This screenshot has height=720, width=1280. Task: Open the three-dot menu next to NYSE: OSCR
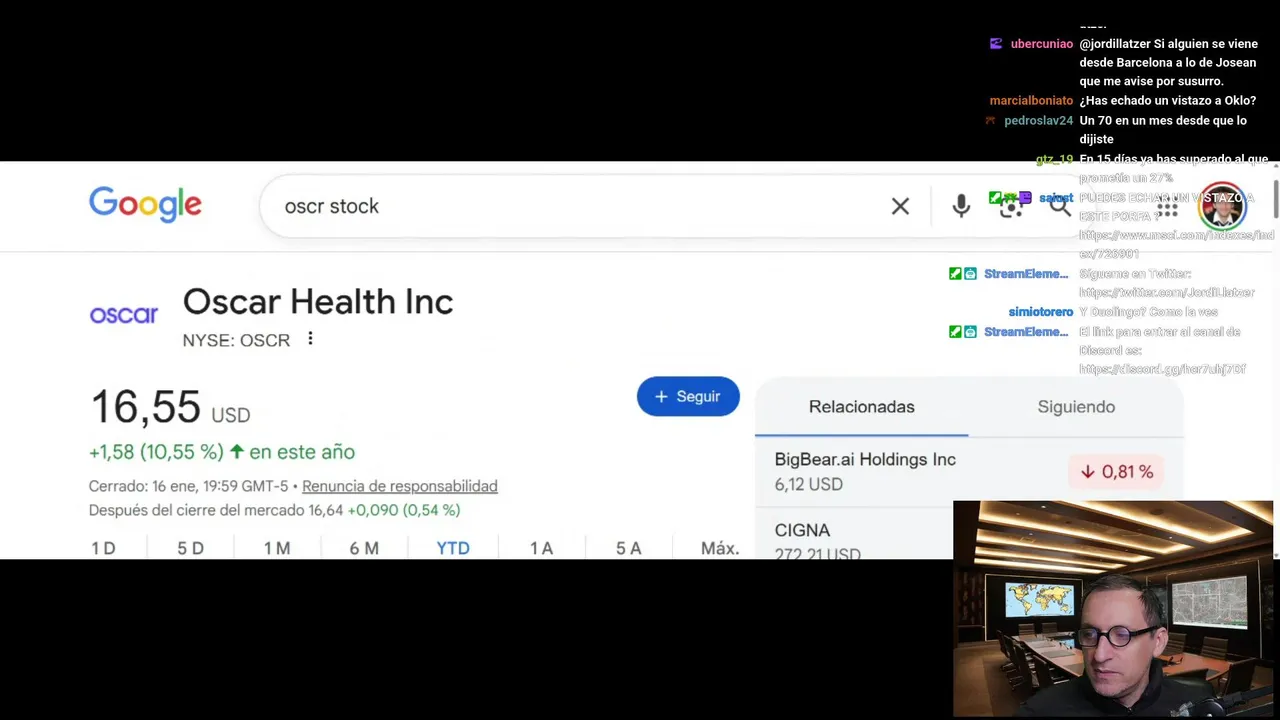coord(310,339)
